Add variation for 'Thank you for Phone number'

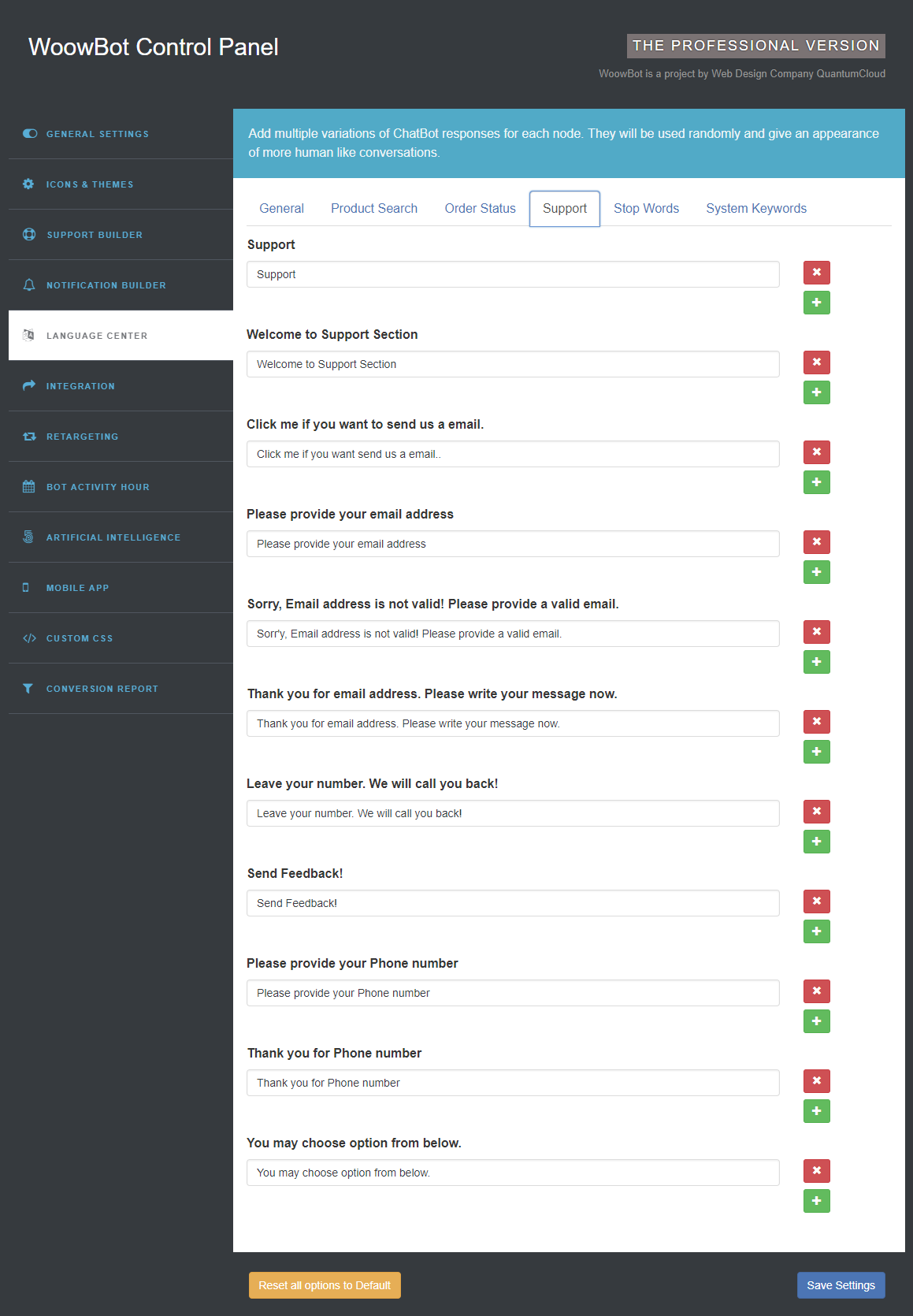817,1110
